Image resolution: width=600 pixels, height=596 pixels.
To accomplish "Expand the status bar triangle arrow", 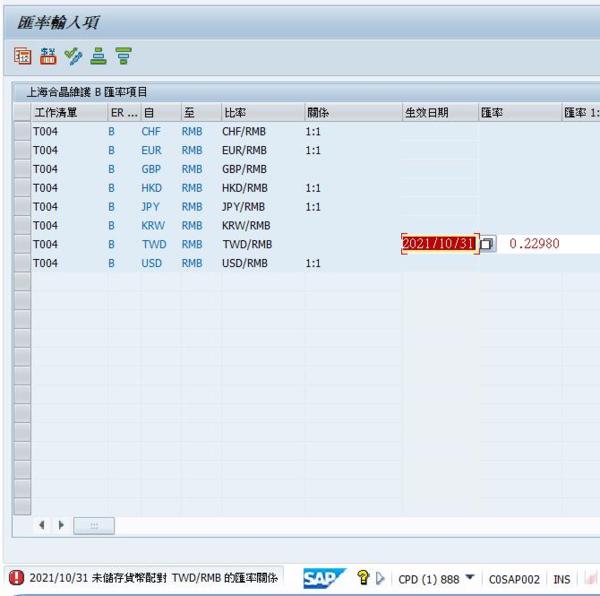I will tap(381, 578).
